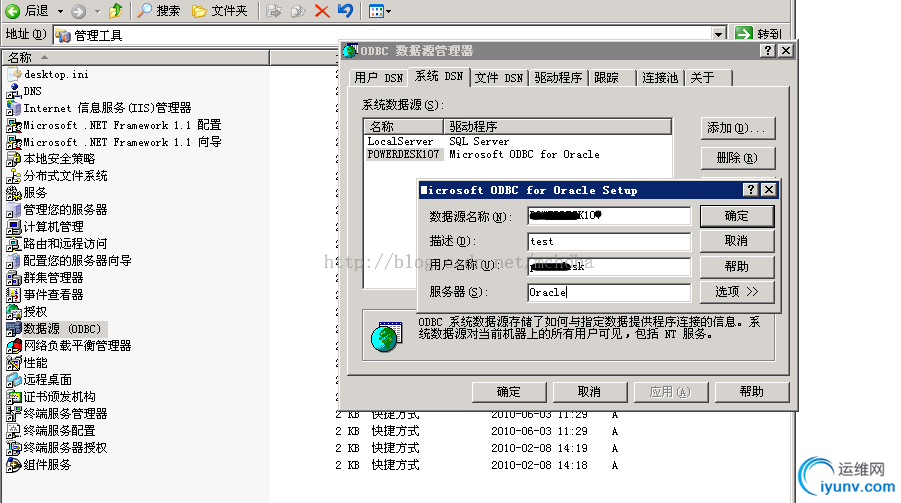Viewport: 901px width, 503px height.
Task: Switch to the 跟踪 tab
Action: click(613, 78)
